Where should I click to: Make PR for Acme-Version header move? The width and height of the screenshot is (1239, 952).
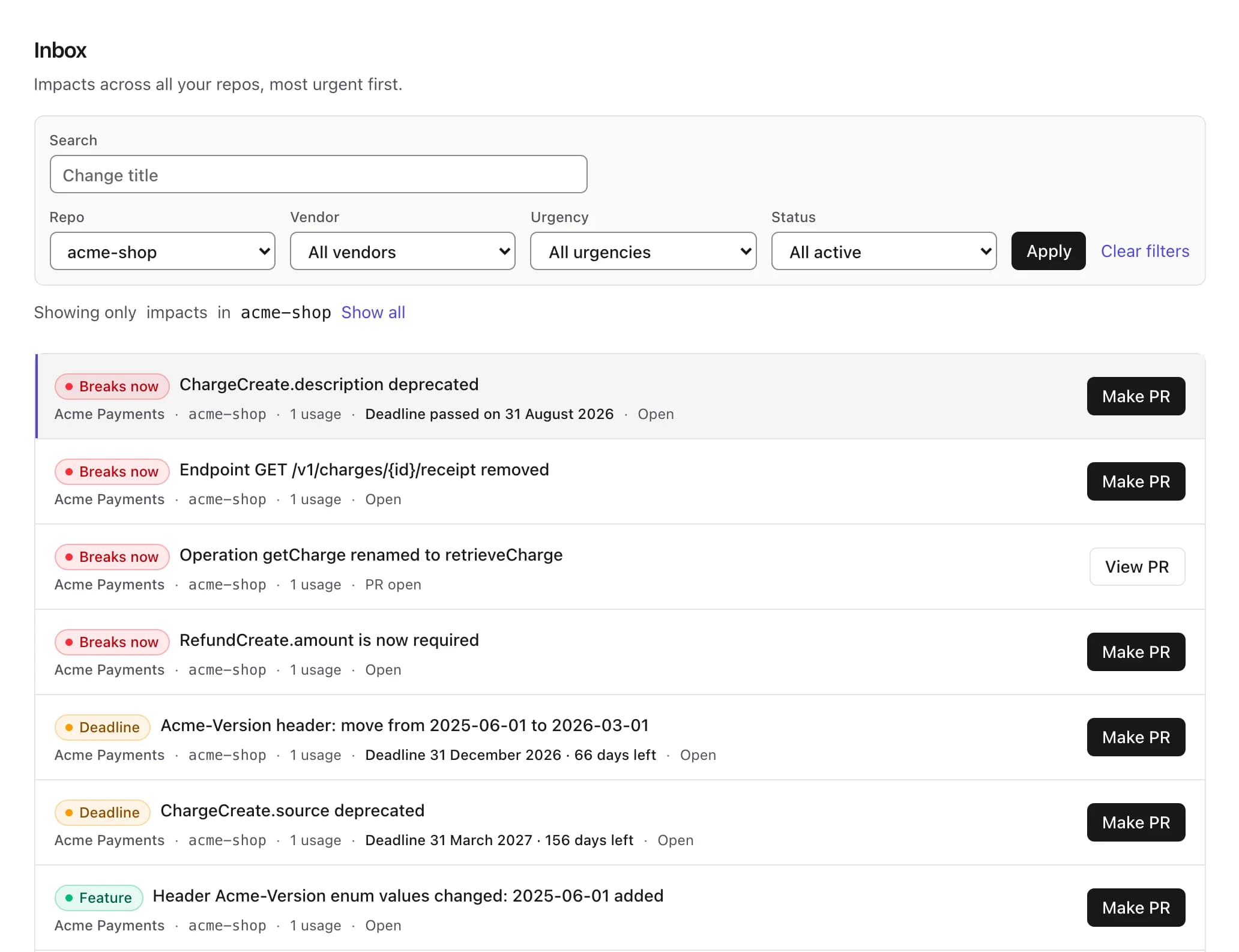point(1136,737)
